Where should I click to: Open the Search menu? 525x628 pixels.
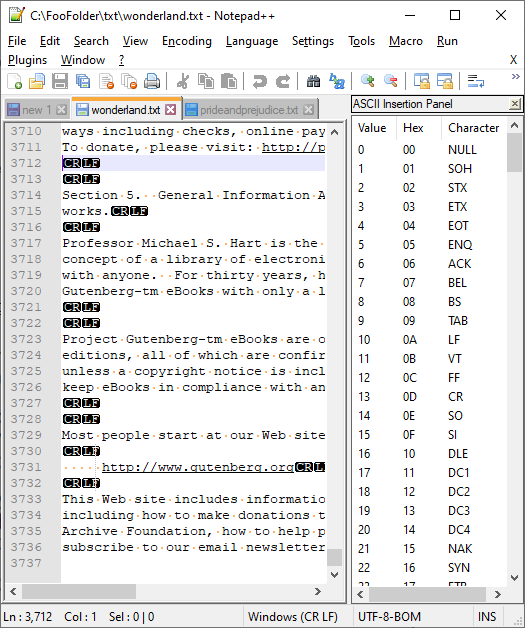pos(91,41)
